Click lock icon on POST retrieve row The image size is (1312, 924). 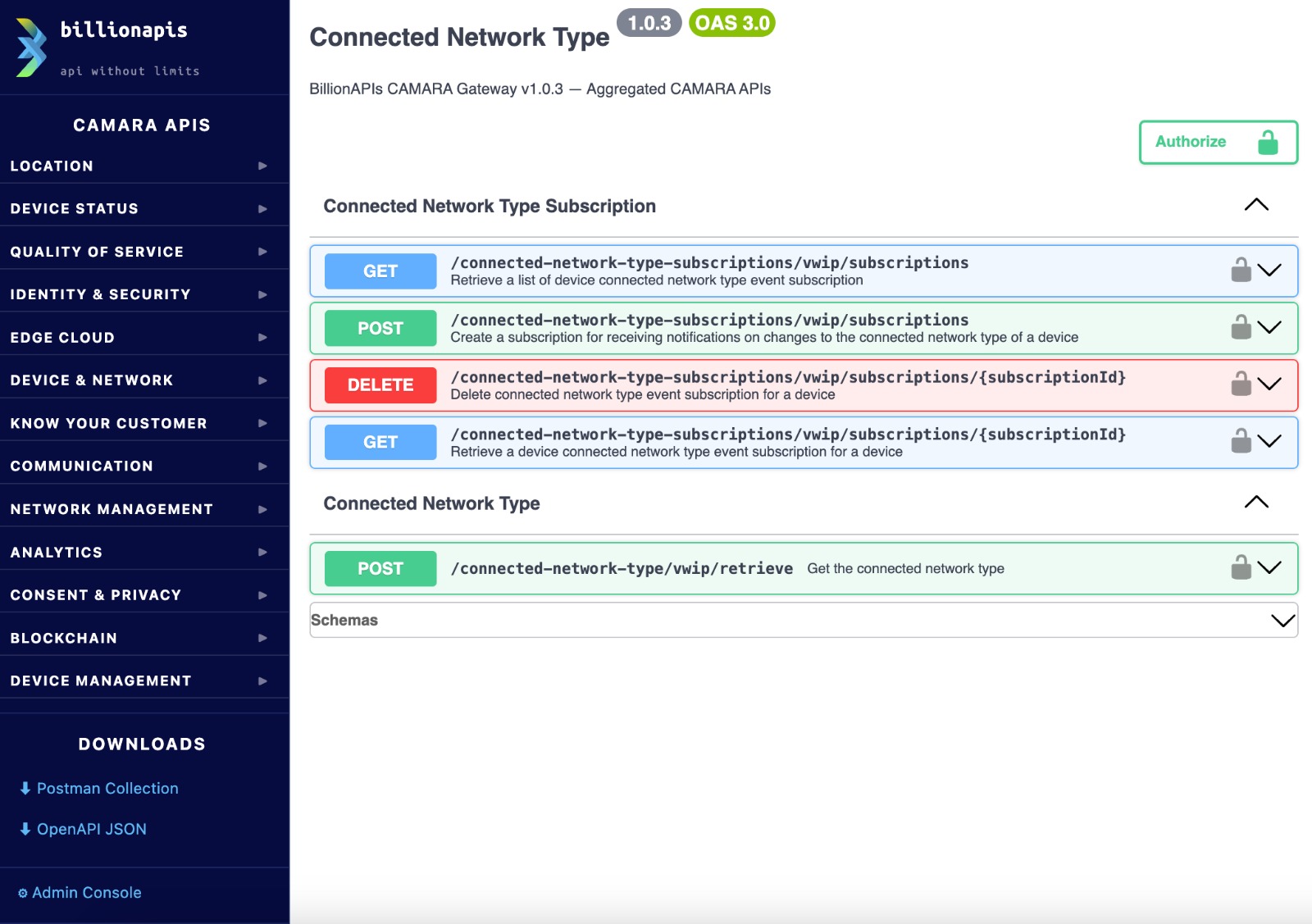1241,567
